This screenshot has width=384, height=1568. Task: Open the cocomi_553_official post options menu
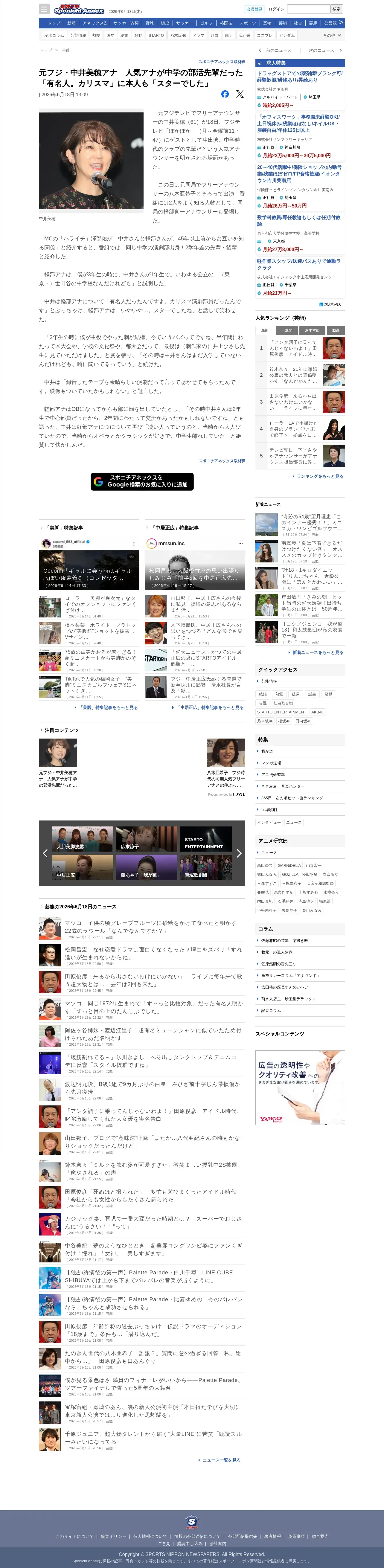[134, 544]
